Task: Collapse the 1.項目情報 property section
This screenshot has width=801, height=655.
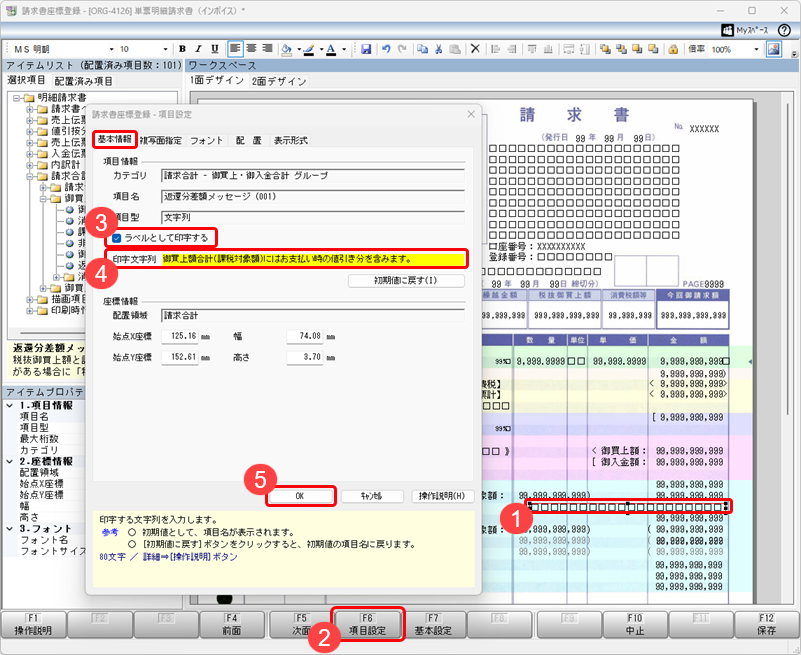Action: tap(10, 405)
